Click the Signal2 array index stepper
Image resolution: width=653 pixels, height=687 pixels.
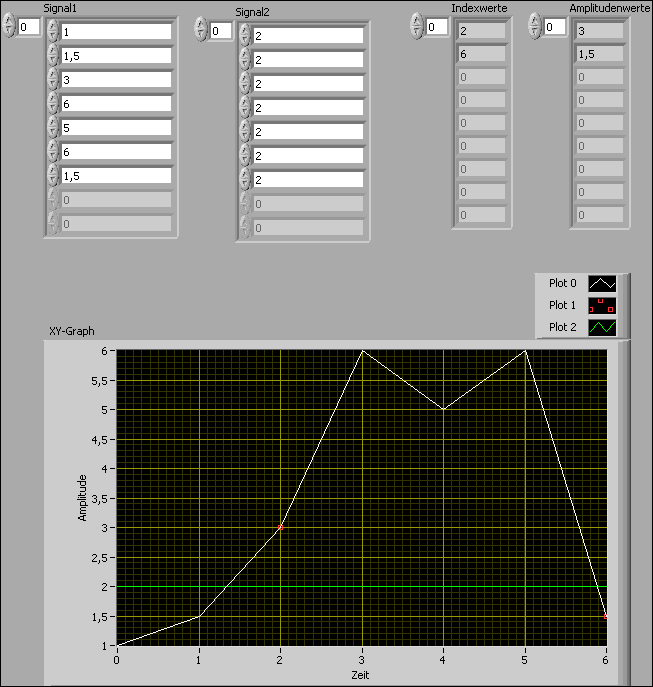coord(201,29)
